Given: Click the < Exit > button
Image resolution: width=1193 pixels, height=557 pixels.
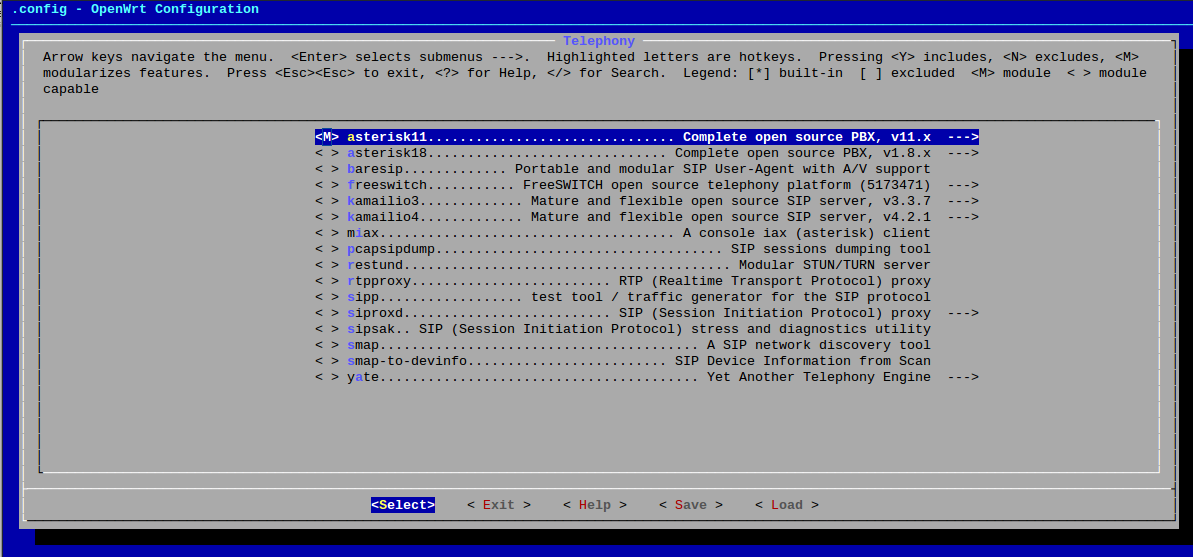Looking at the screenshot, I should pos(499,504).
